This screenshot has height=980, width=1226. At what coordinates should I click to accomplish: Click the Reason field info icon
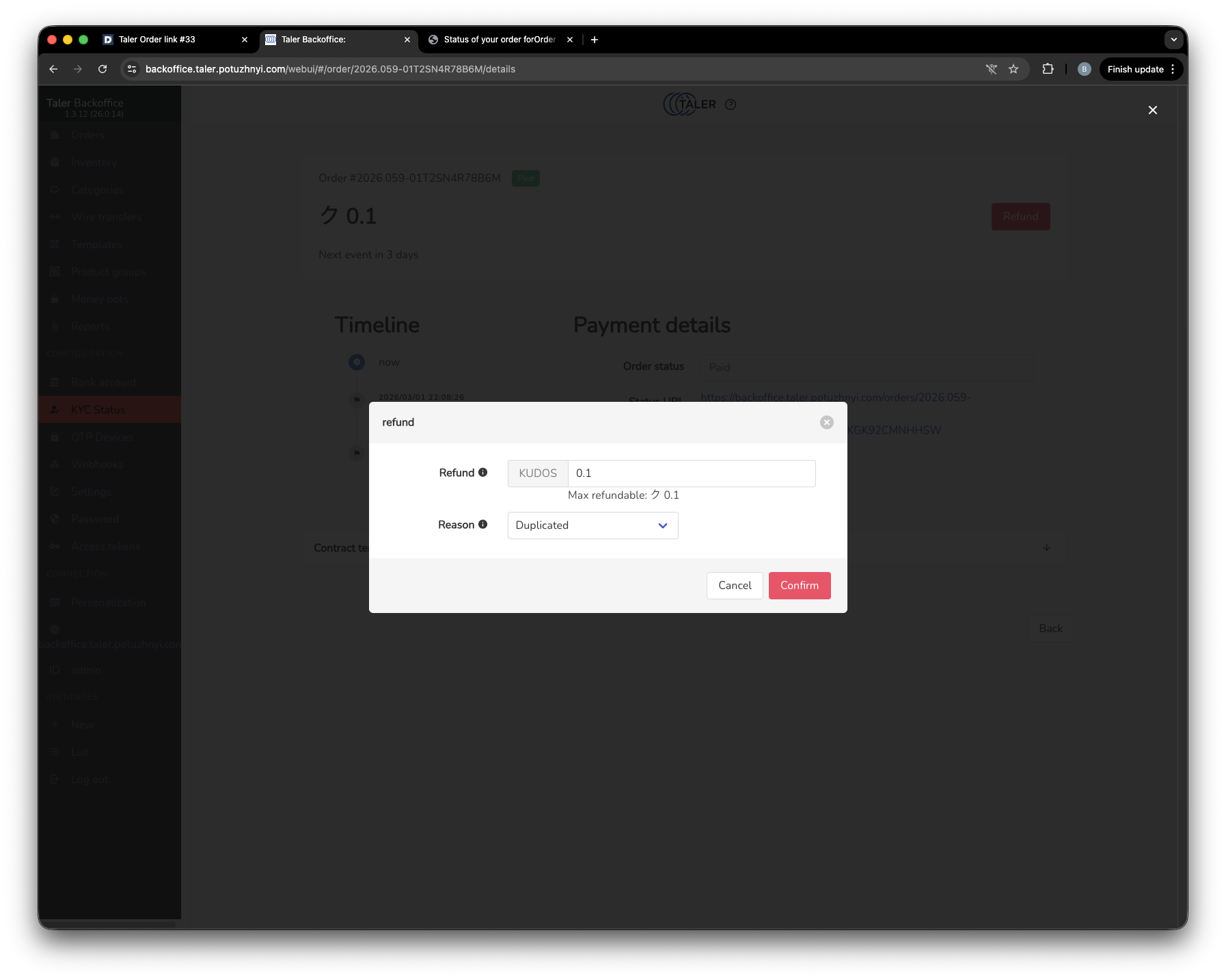(482, 524)
